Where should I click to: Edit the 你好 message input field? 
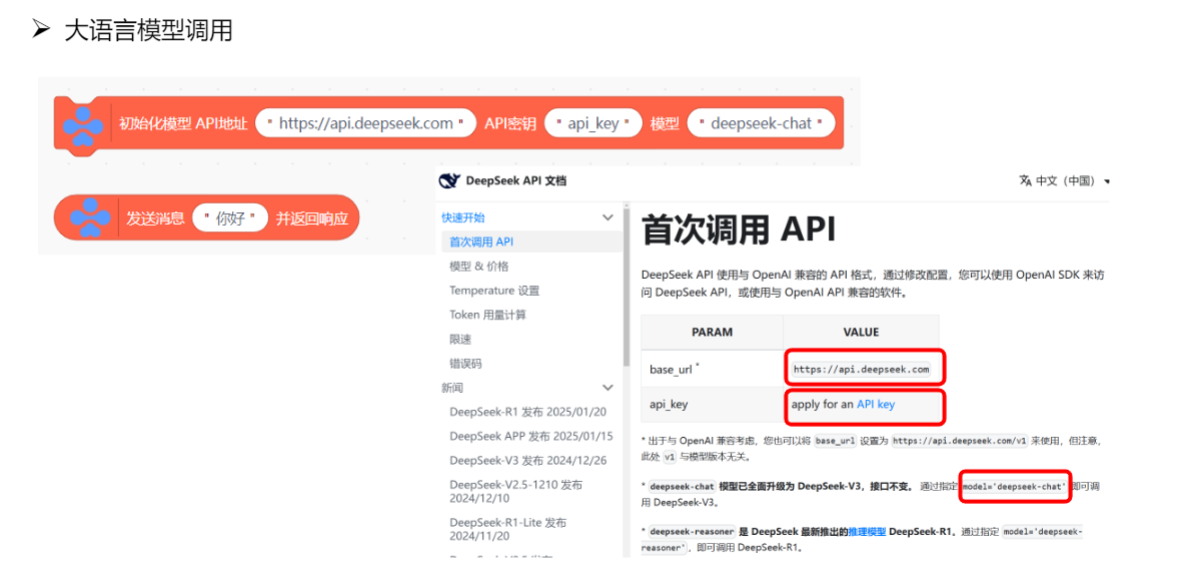pyautogui.click(x=230, y=219)
